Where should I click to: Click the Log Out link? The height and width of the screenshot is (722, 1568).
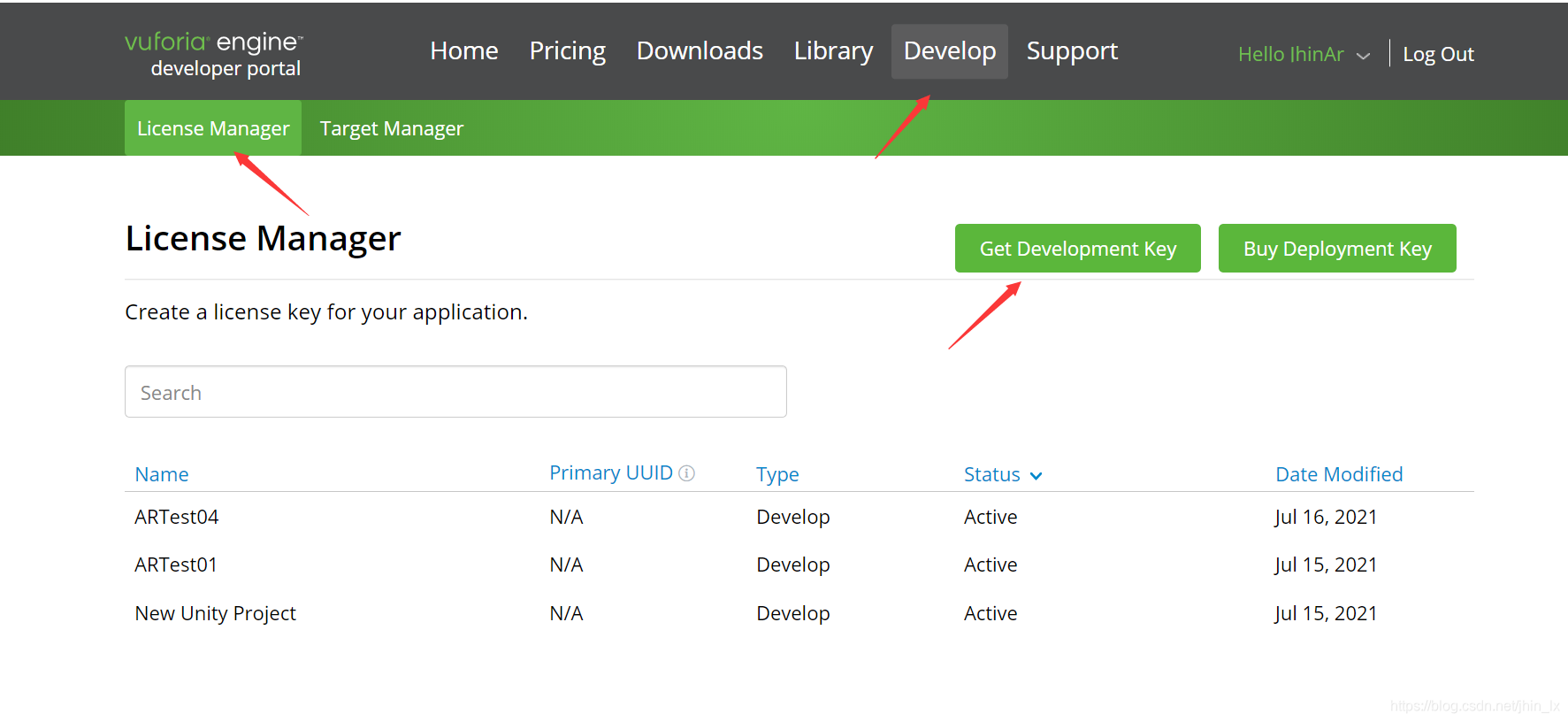[1438, 55]
